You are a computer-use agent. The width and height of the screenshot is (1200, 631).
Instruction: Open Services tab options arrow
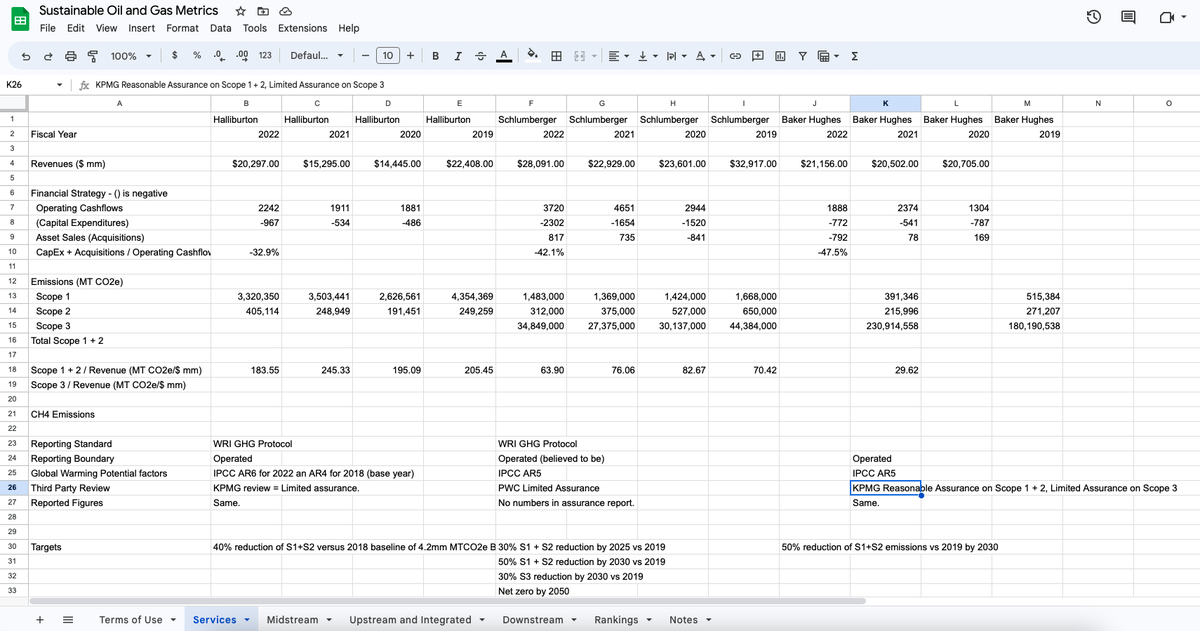[247, 620]
